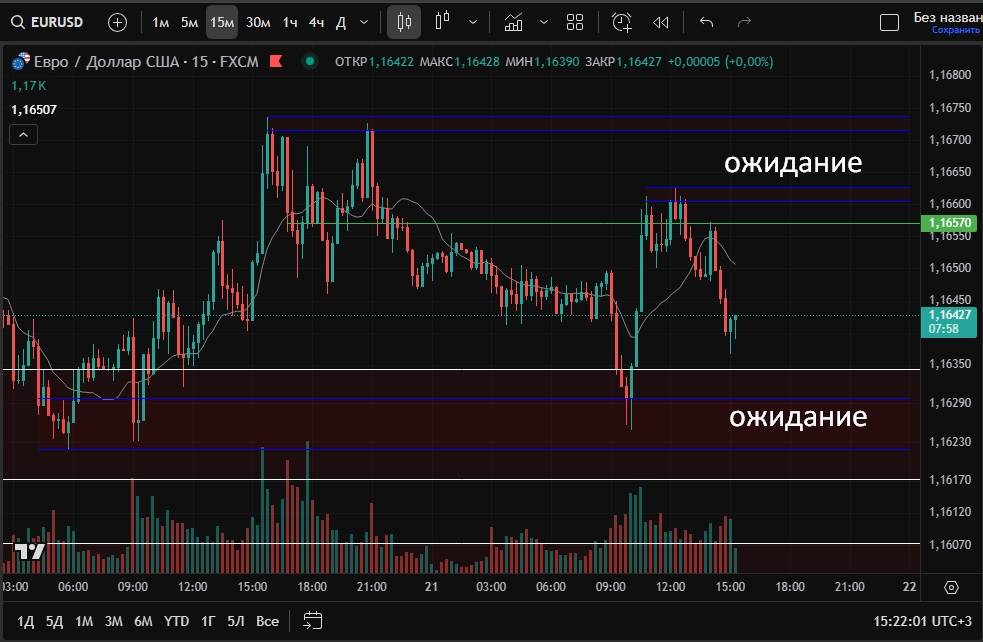Screen dimensions: 983x642
Task: Start bar replay with the rewind icon
Action: (660, 22)
